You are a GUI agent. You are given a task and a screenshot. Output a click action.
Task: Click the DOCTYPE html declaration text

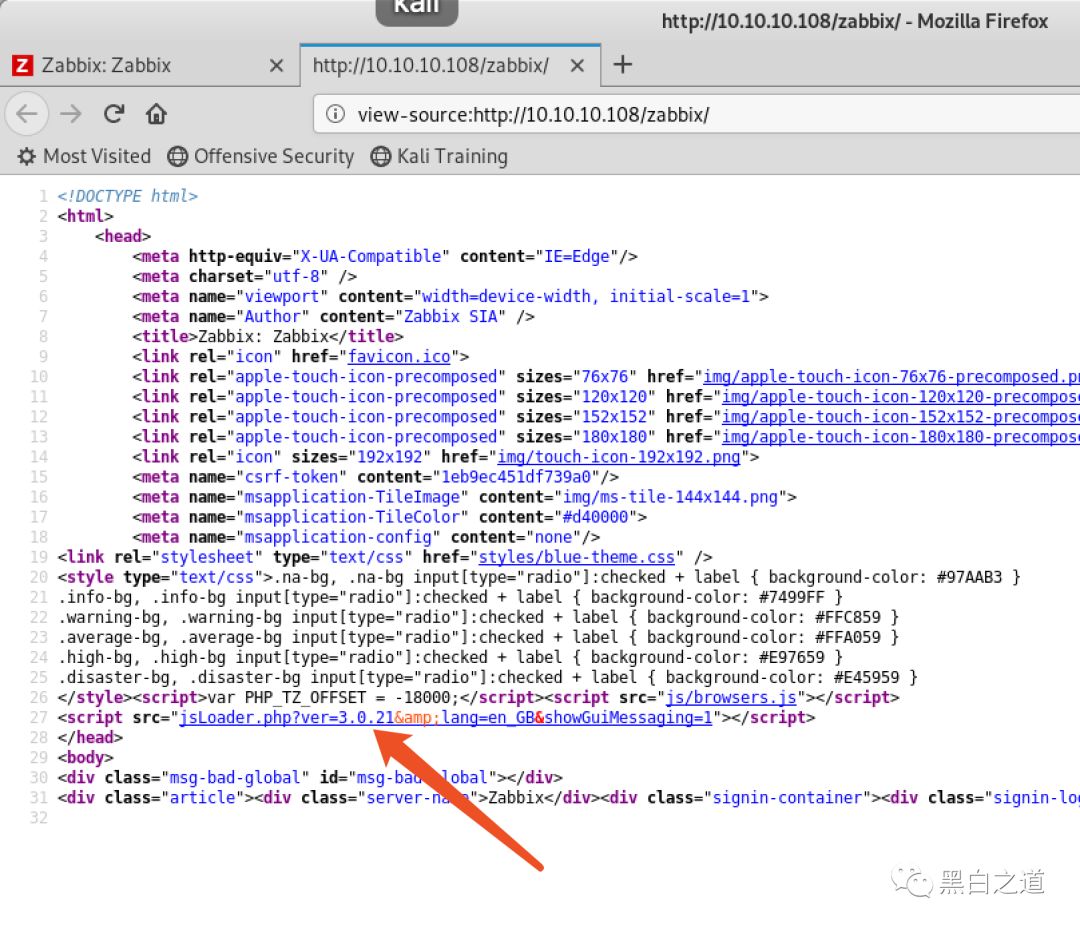tap(127, 196)
